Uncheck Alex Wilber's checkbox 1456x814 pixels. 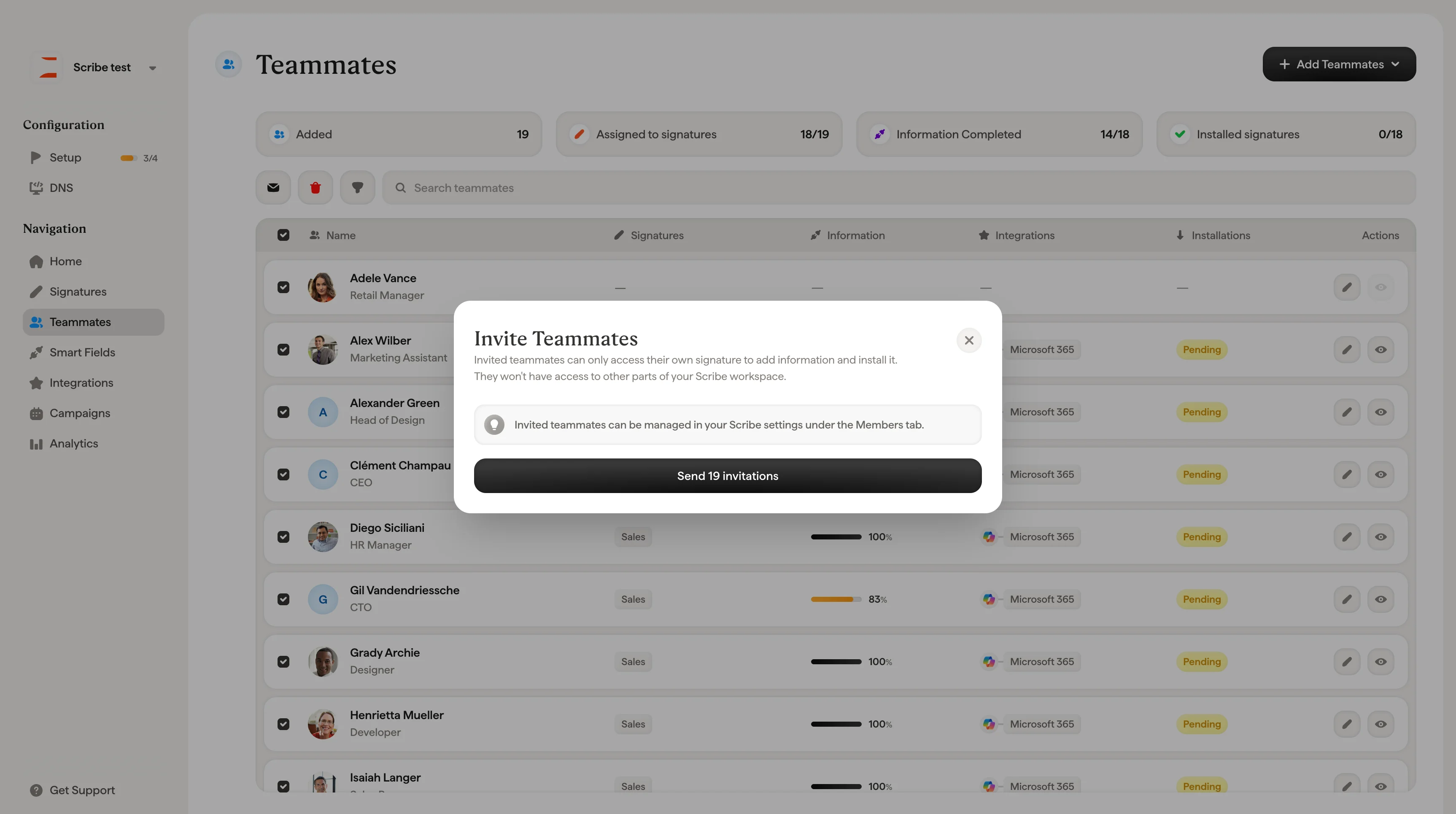pyautogui.click(x=283, y=349)
